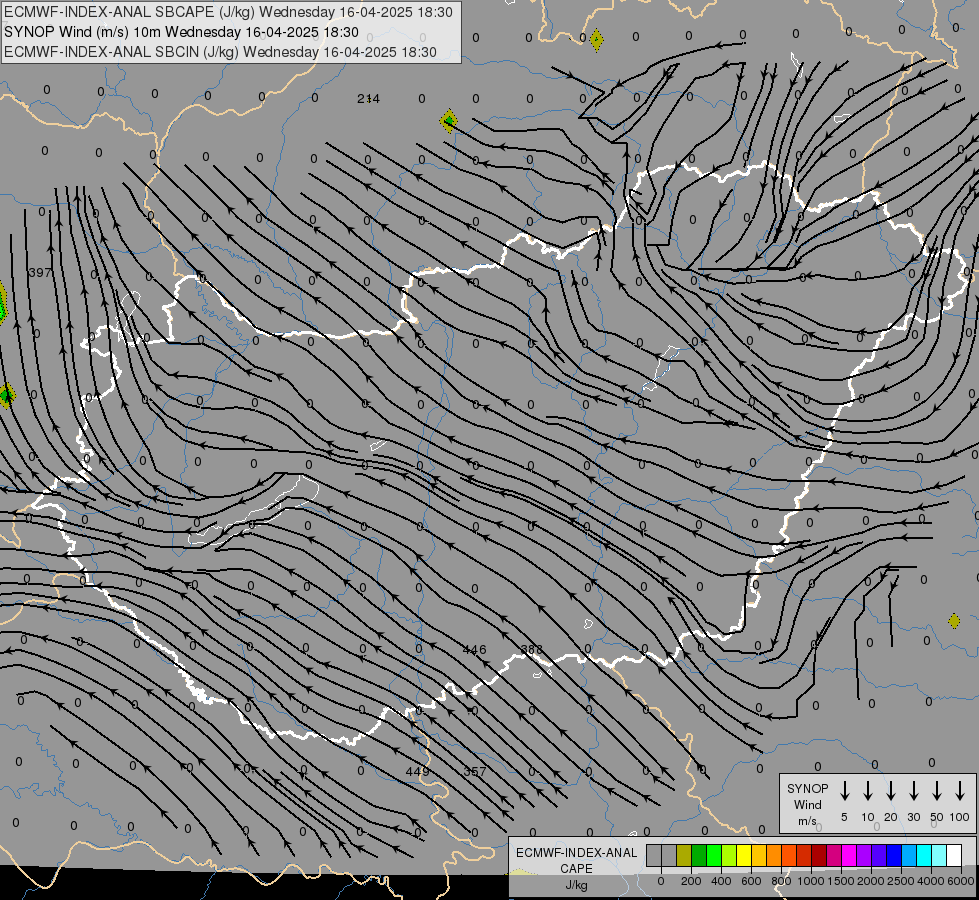The width and height of the screenshot is (979, 900).
Task: Click the CAPE value 446
Action: point(474,650)
